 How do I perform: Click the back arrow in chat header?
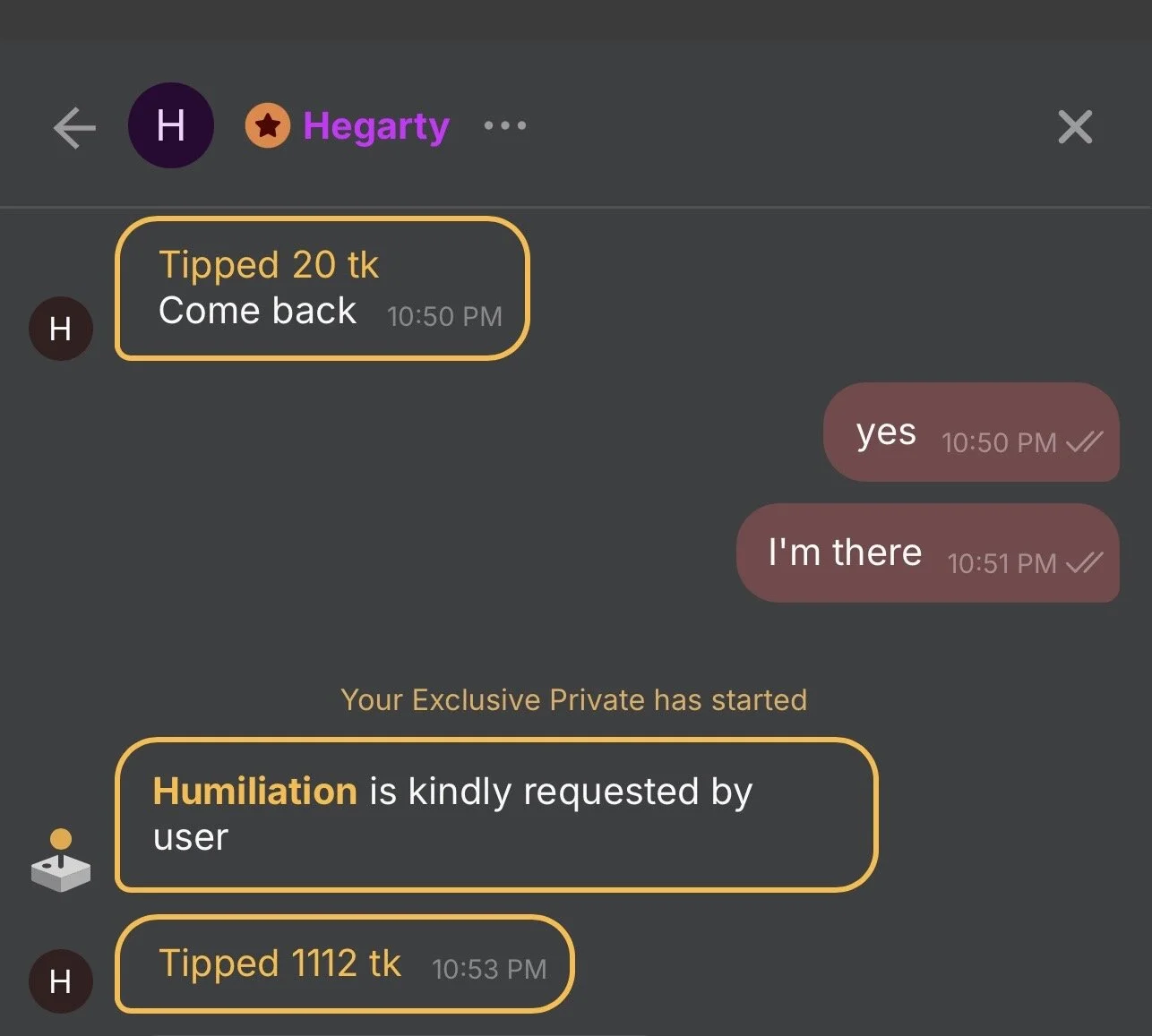point(74,127)
